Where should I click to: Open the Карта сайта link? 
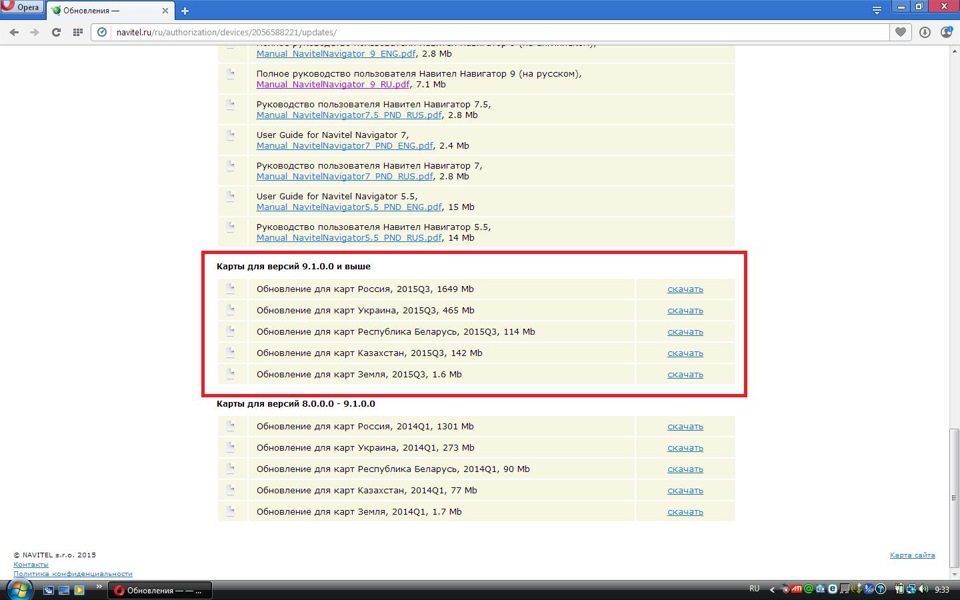pyautogui.click(x=912, y=555)
